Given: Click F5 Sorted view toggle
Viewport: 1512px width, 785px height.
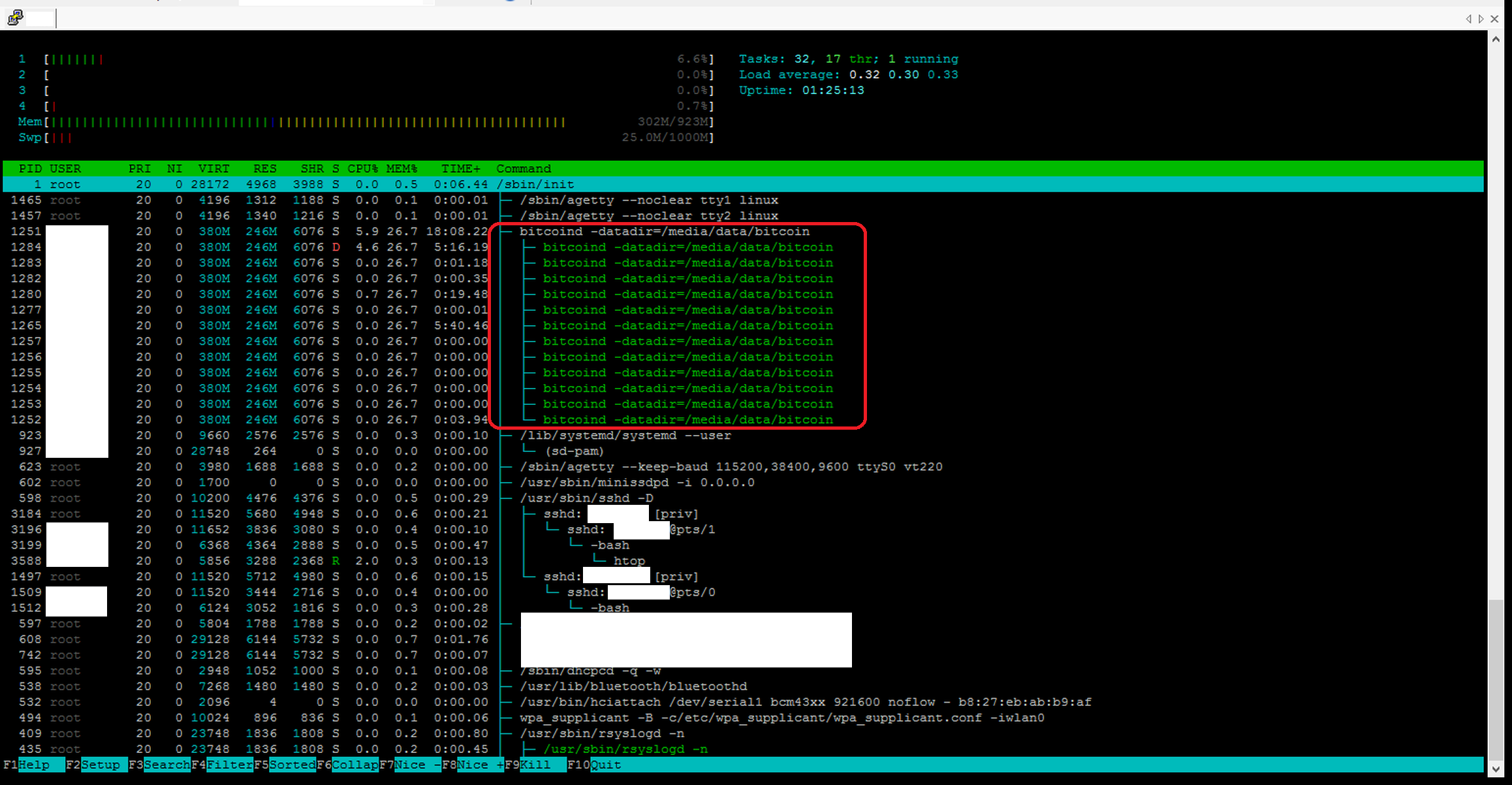Looking at the screenshot, I should (285, 765).
